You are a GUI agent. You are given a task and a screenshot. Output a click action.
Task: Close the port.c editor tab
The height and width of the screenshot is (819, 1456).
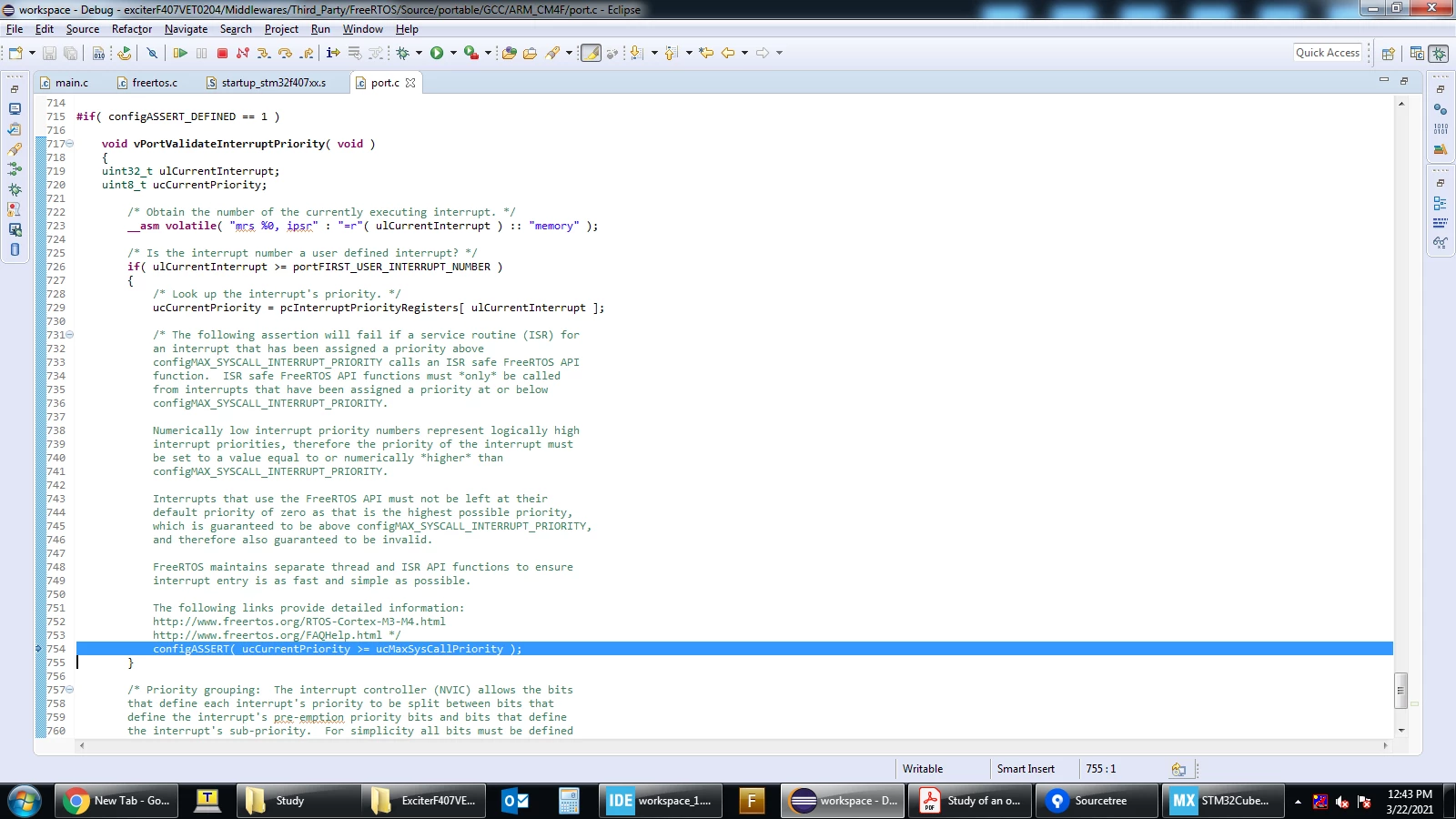pyautogui.click(x=410, y=83)
